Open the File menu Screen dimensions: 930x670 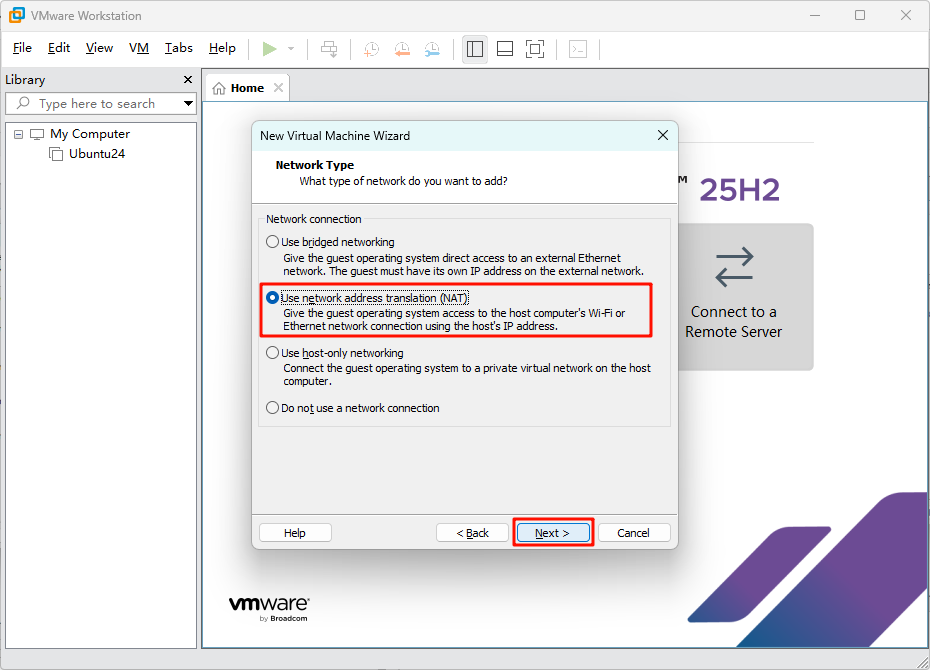click(x=23, y=48)
